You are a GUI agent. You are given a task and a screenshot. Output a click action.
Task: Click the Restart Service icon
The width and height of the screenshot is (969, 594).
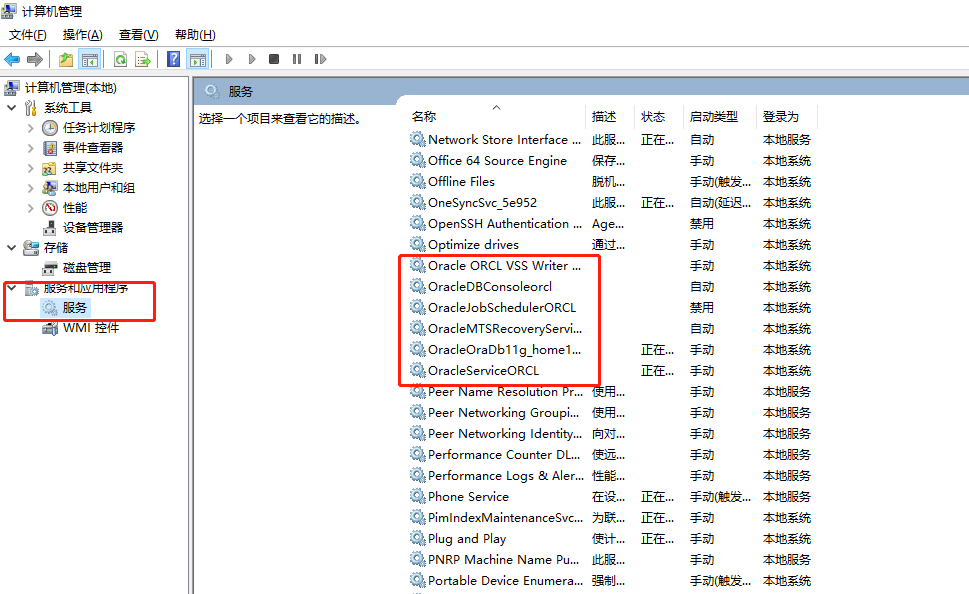(x=320, y=59)
